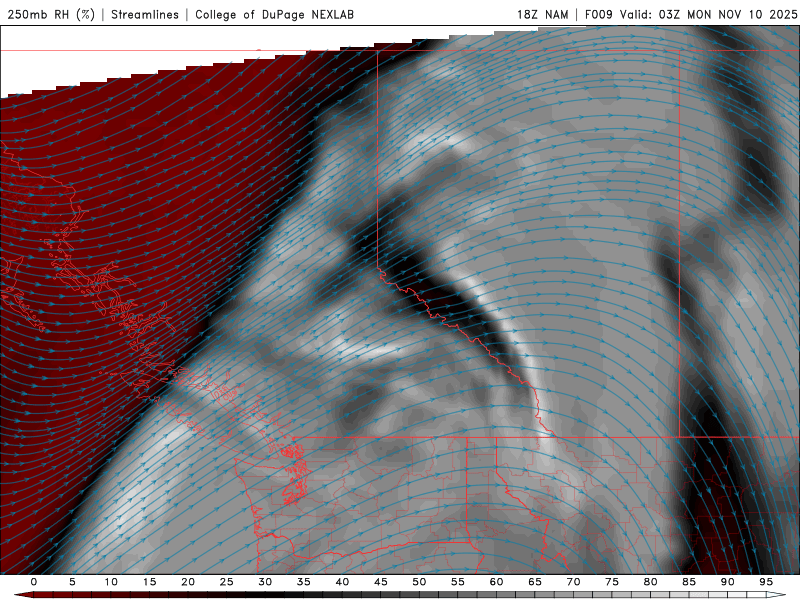Click the colorbar label '70'
The height and width of the screenshot is (600, 800).
click(573, 582)
